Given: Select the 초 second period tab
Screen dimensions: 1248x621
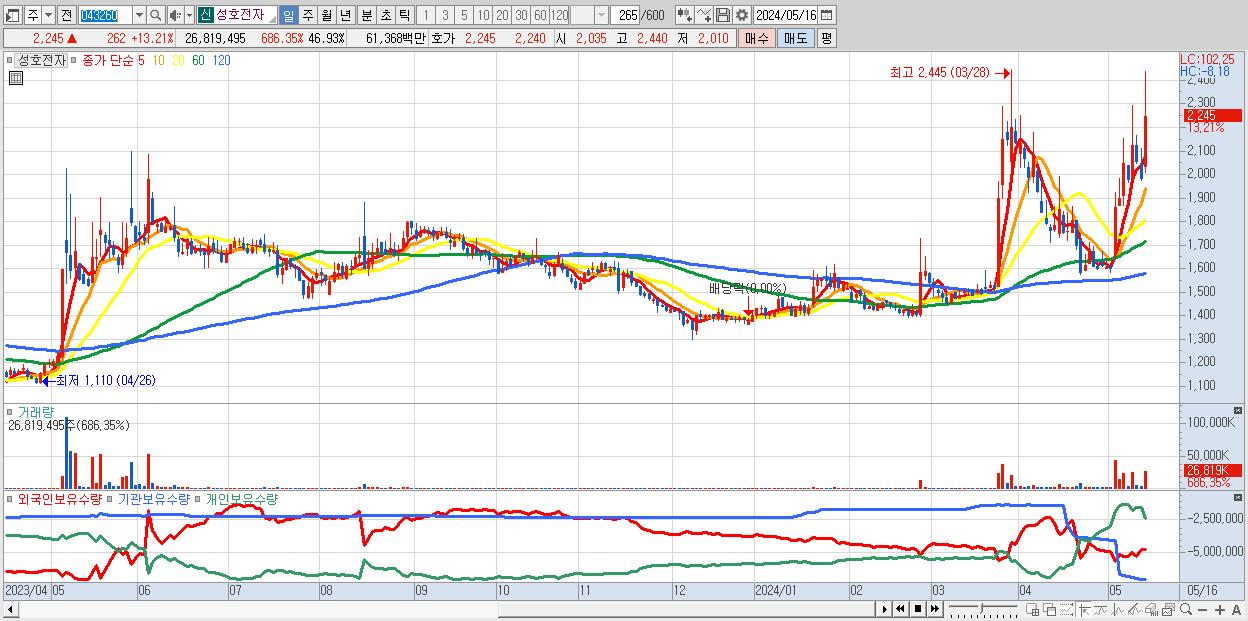Looking at the screenshot, I should point(385,16).
